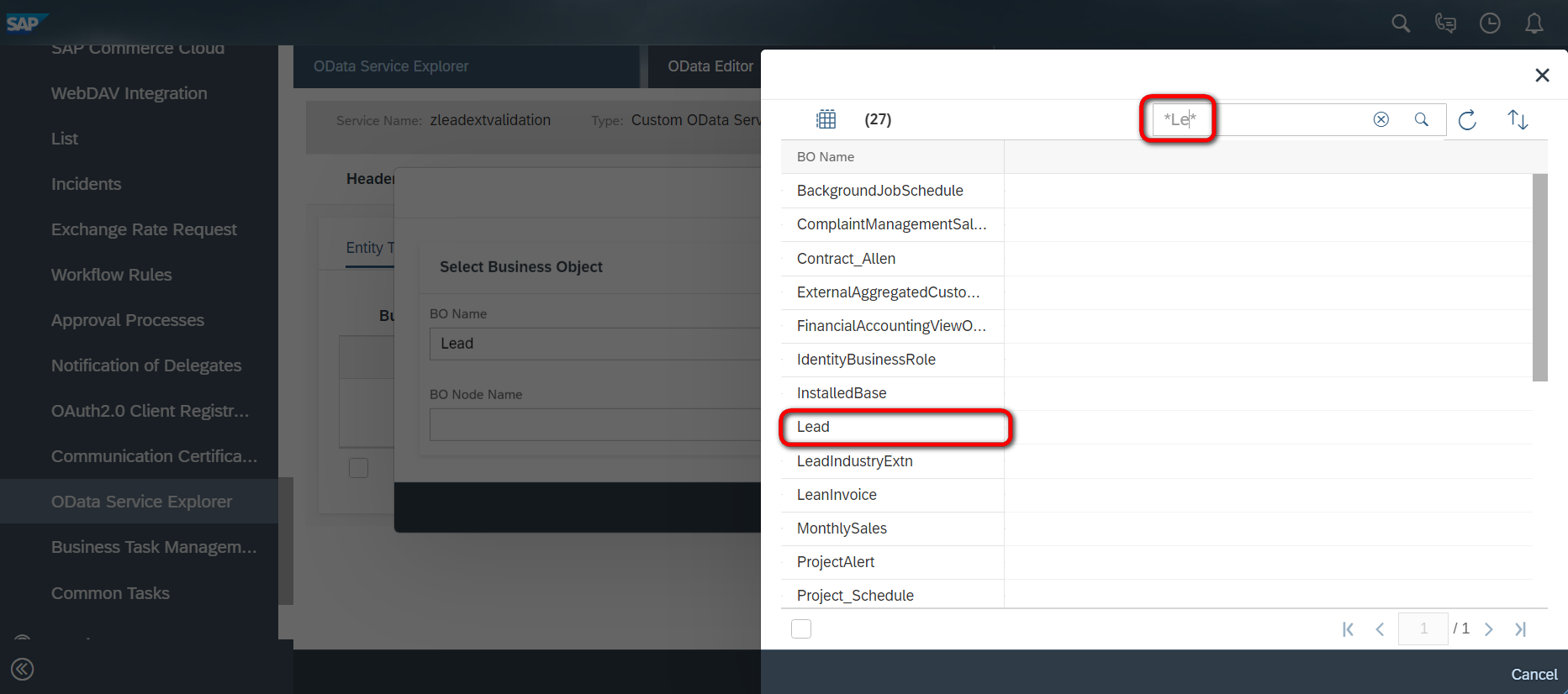Click Cancel in the value help dialog
The width and height of the screenshot is (1568, 694).
[1534, 674]
